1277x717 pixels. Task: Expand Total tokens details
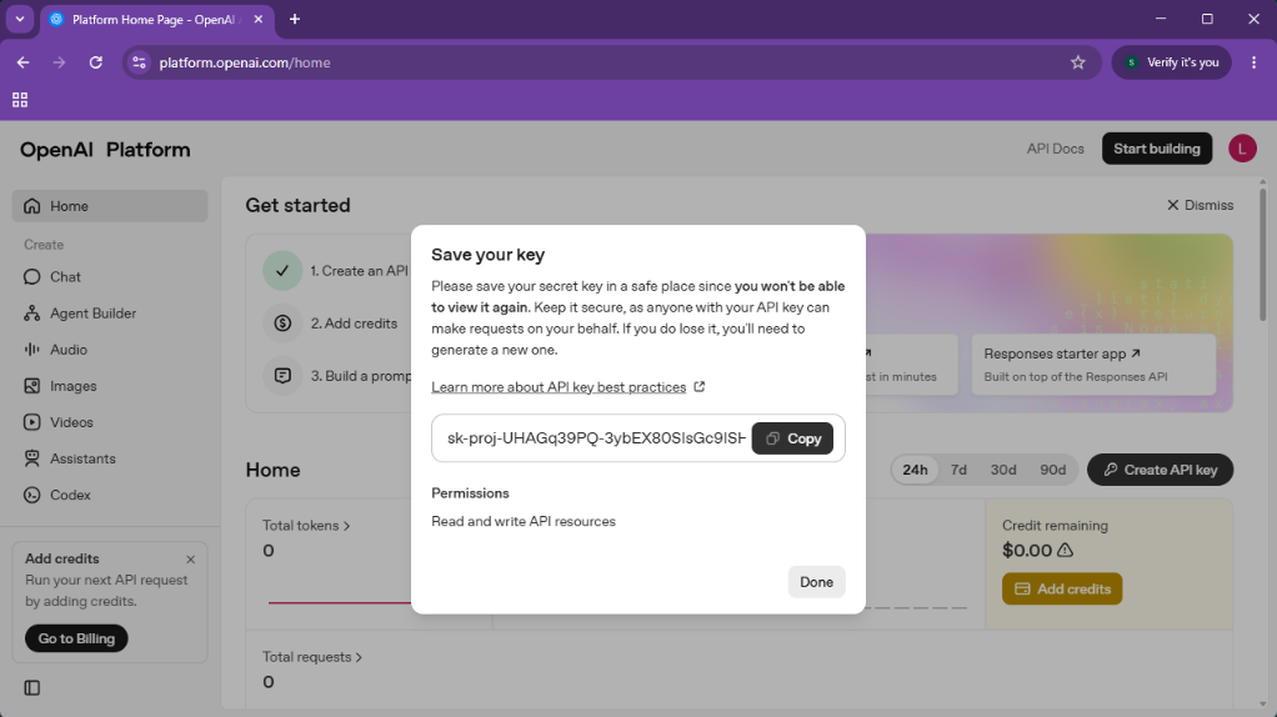(x=306, y=525)
